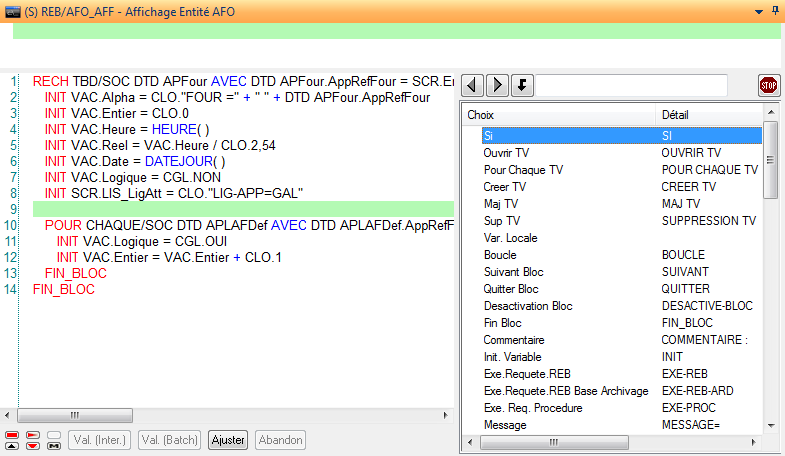Image resolution: width=785 pixels, height=456 pixels.
Task: Select 'Commentaire' from the choice list
Action: point(515,340)
